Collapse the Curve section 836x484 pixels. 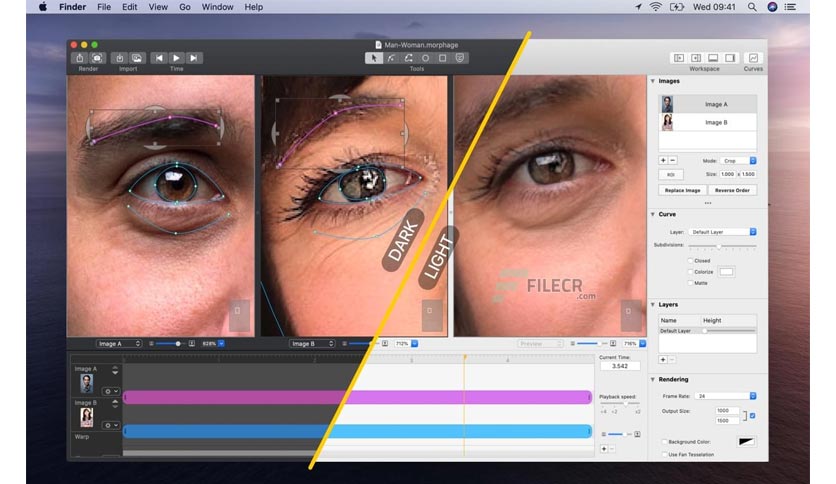(x=653, y=214)
